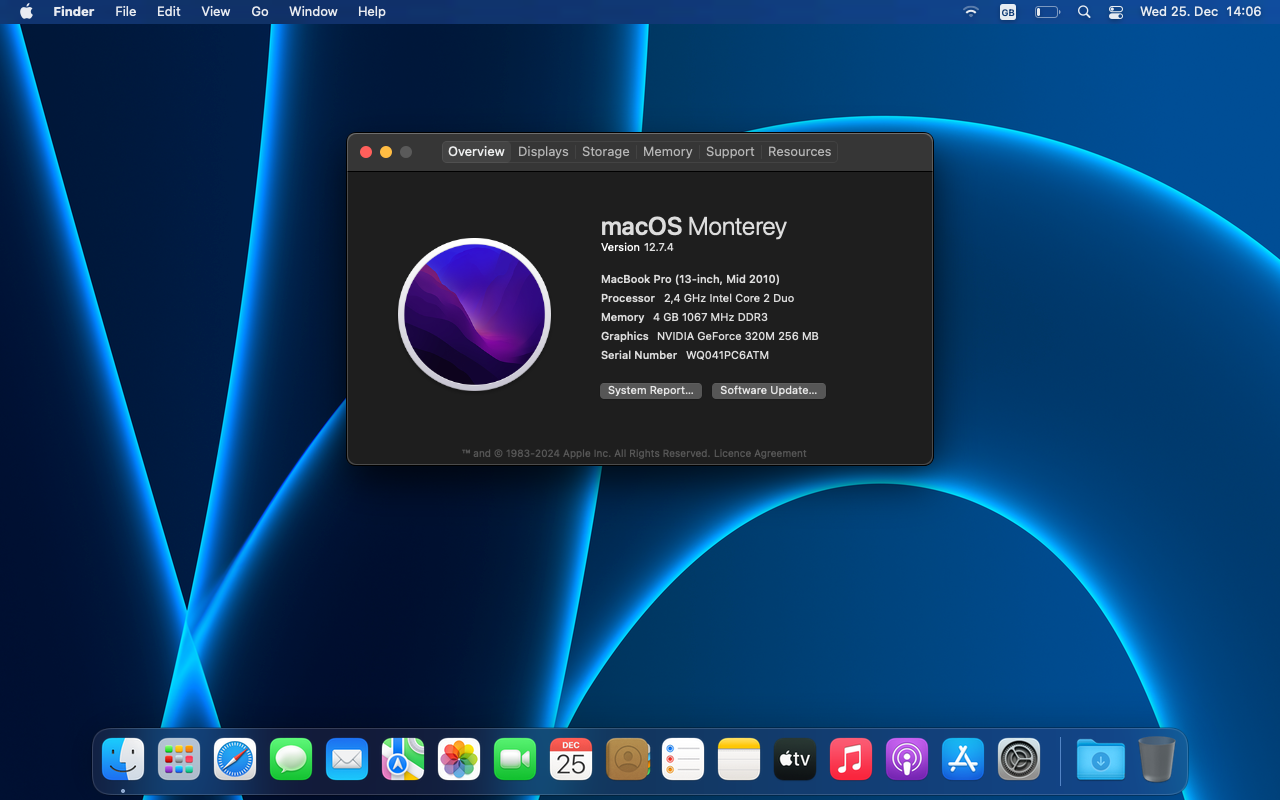Launch Reminders from the Dock
The image size is (1280, 800).
pos(683,760)
